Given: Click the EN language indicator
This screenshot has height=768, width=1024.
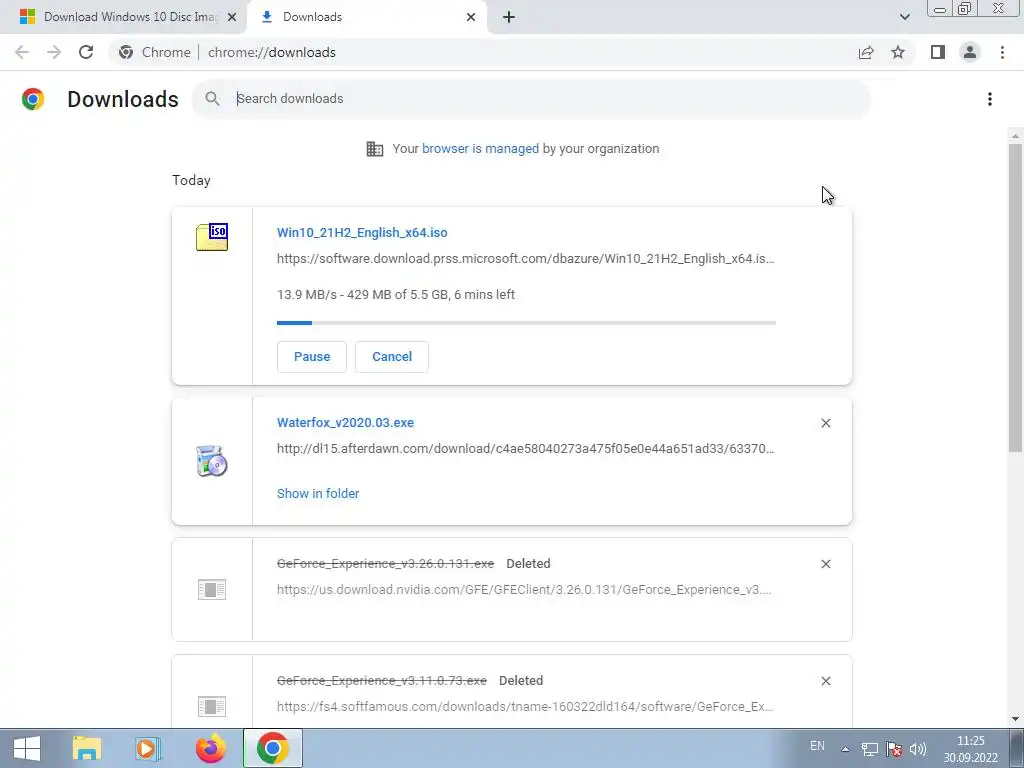Looking at the screenshot, I should (x=817, y=746).
